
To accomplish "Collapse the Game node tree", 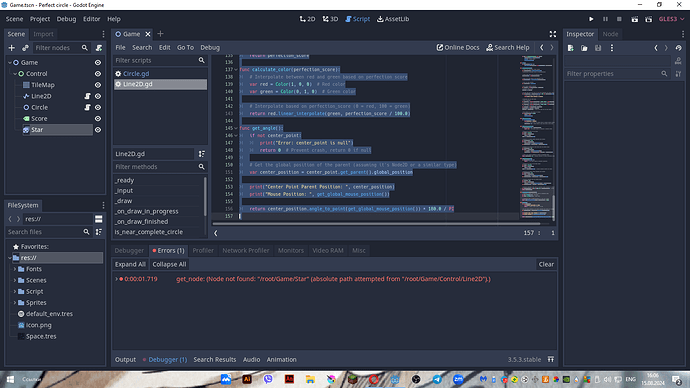I will (10, 62).
